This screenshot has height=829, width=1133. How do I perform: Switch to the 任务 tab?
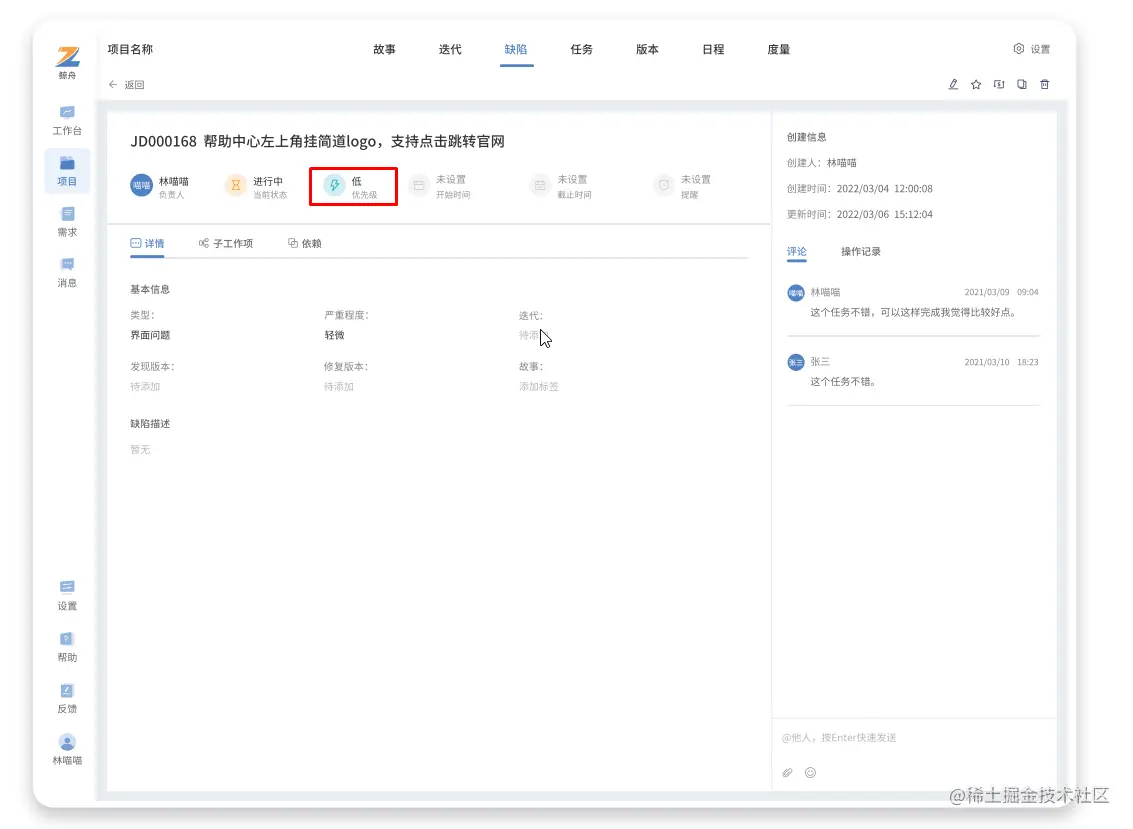coord(581,48)
